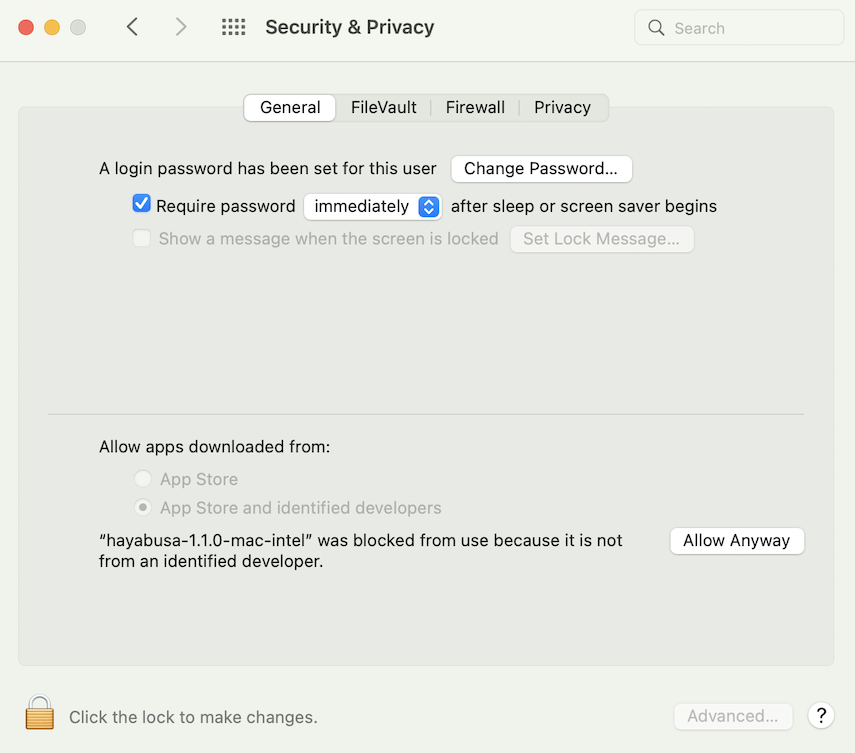
Task: Uncheck the Require password checkbox
Action: [141, 204]
